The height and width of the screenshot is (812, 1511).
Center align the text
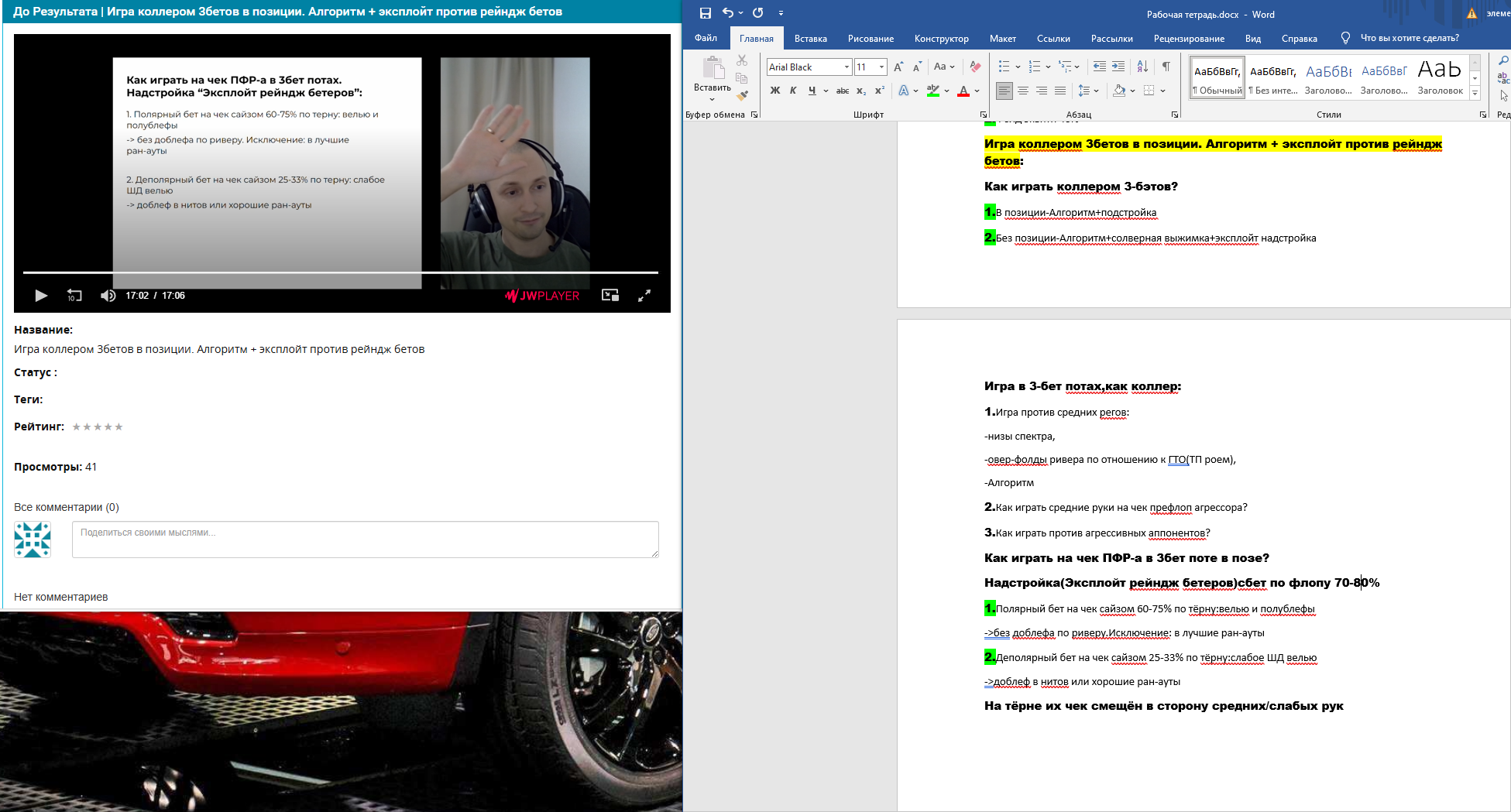pos(1023,91)
